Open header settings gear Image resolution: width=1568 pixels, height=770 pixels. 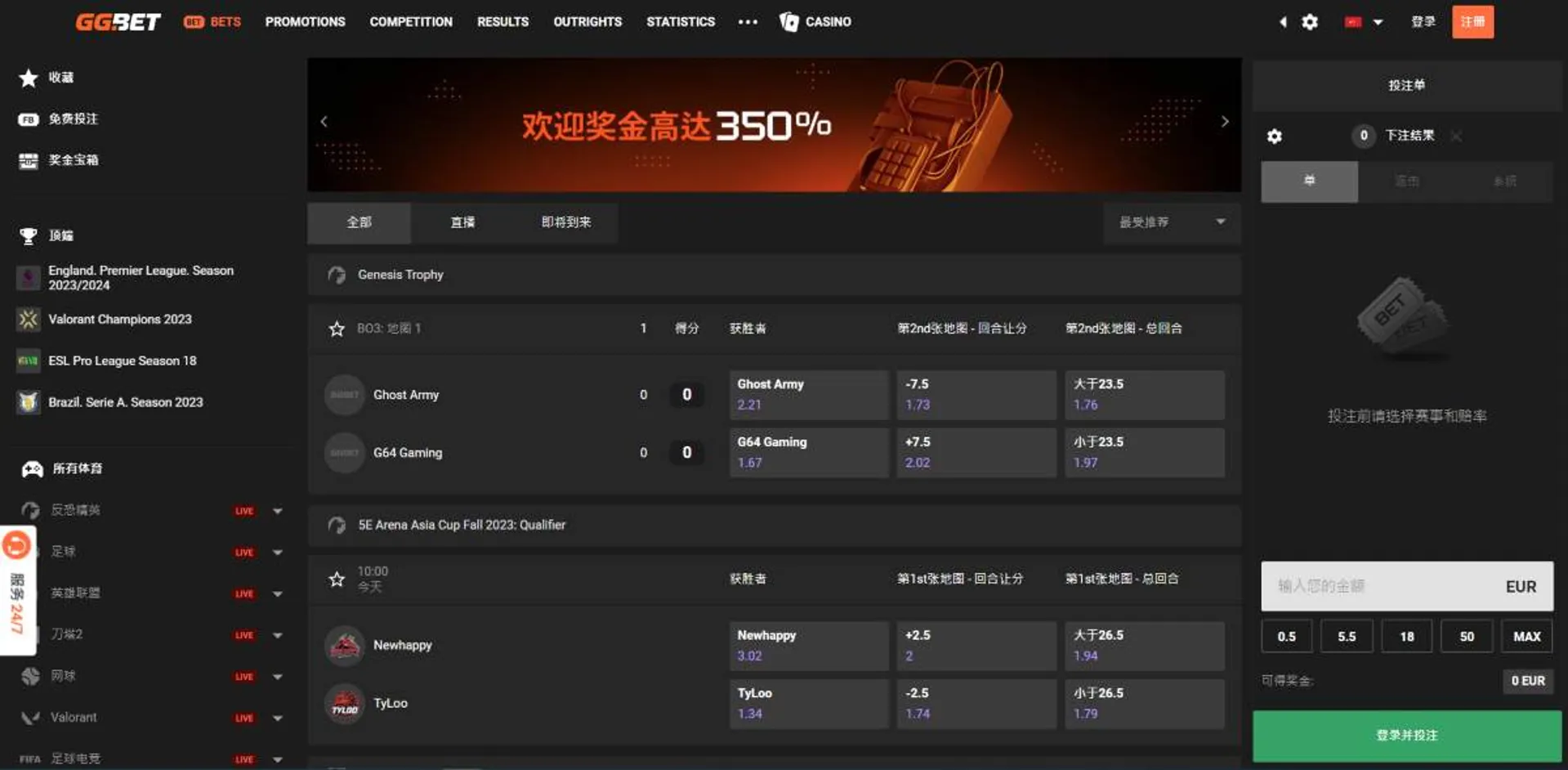point(1310,22)
